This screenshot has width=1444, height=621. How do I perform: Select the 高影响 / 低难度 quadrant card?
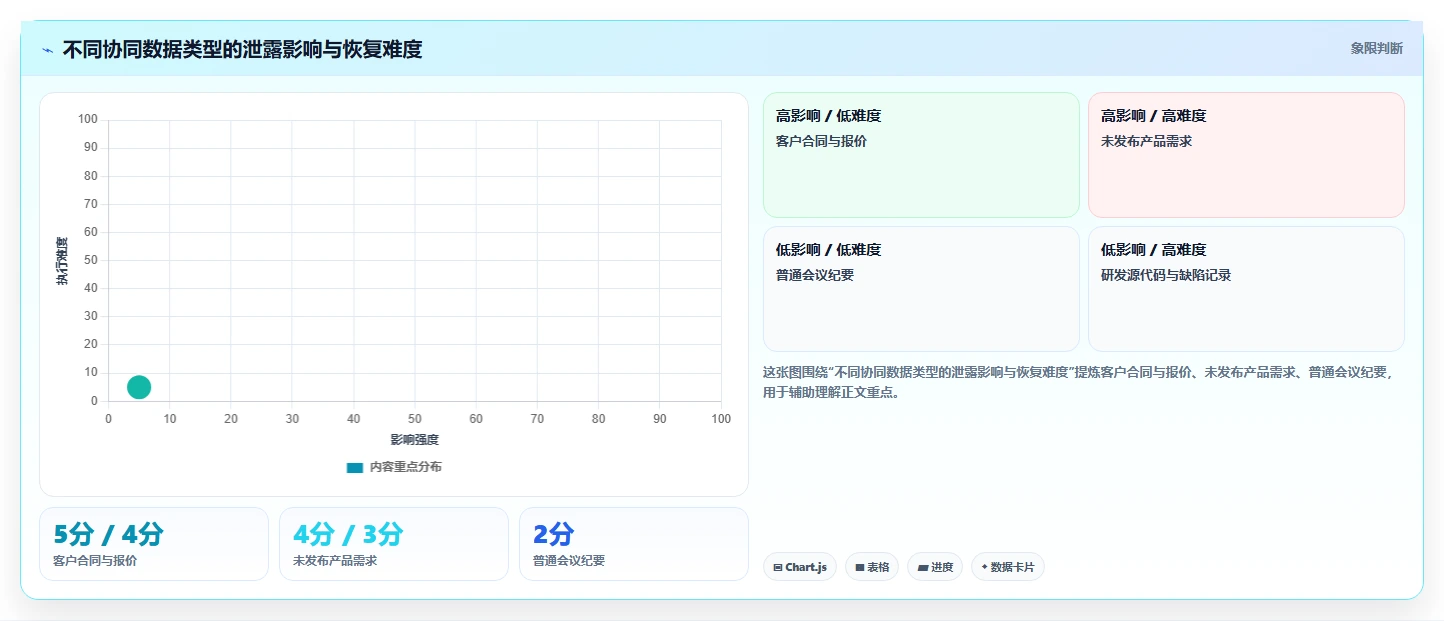[921, 155]
